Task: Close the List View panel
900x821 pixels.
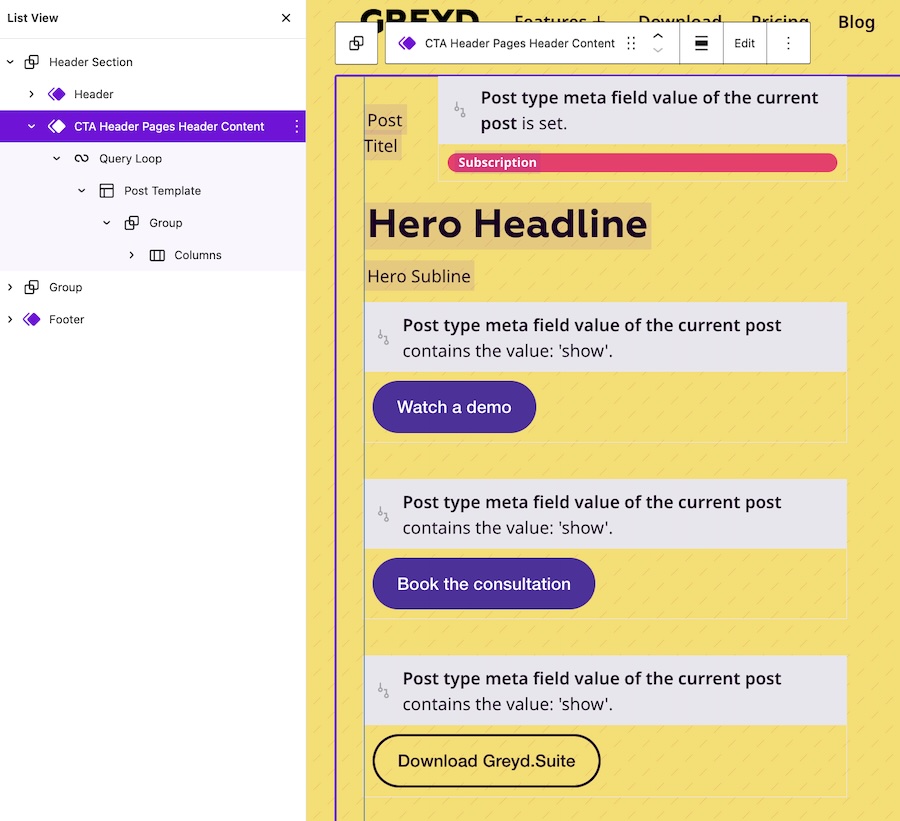Action: pos(286,18)
